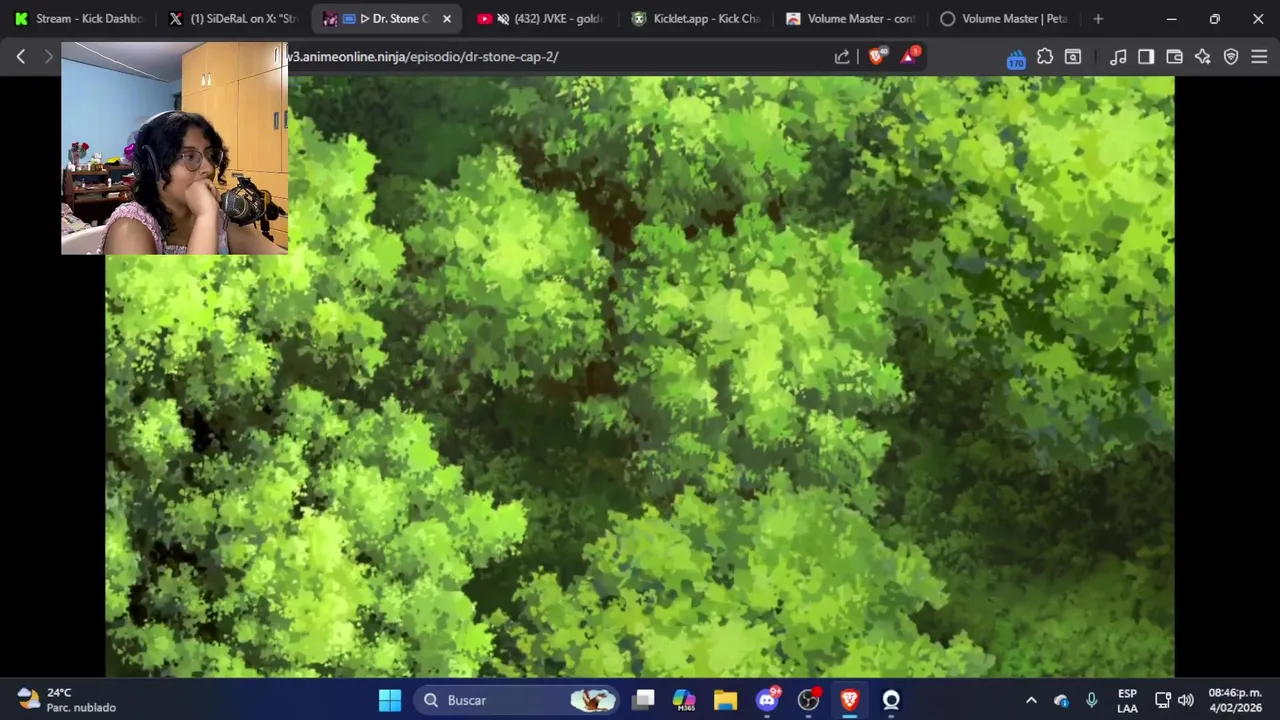The height and width of the screenshot is (720, 1280).
Task: Switch to the Kicklet.app tab
Action: coord(695,18)
